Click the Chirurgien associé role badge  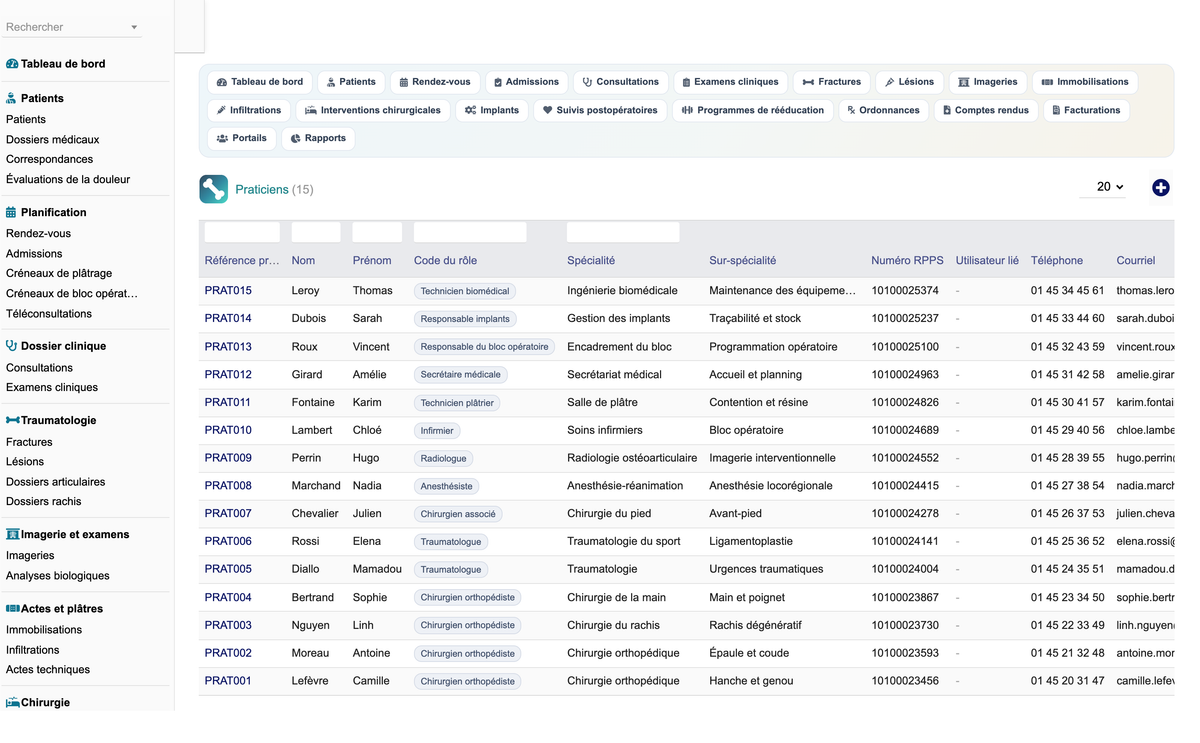pyautogui.click(x=457, y=514)
